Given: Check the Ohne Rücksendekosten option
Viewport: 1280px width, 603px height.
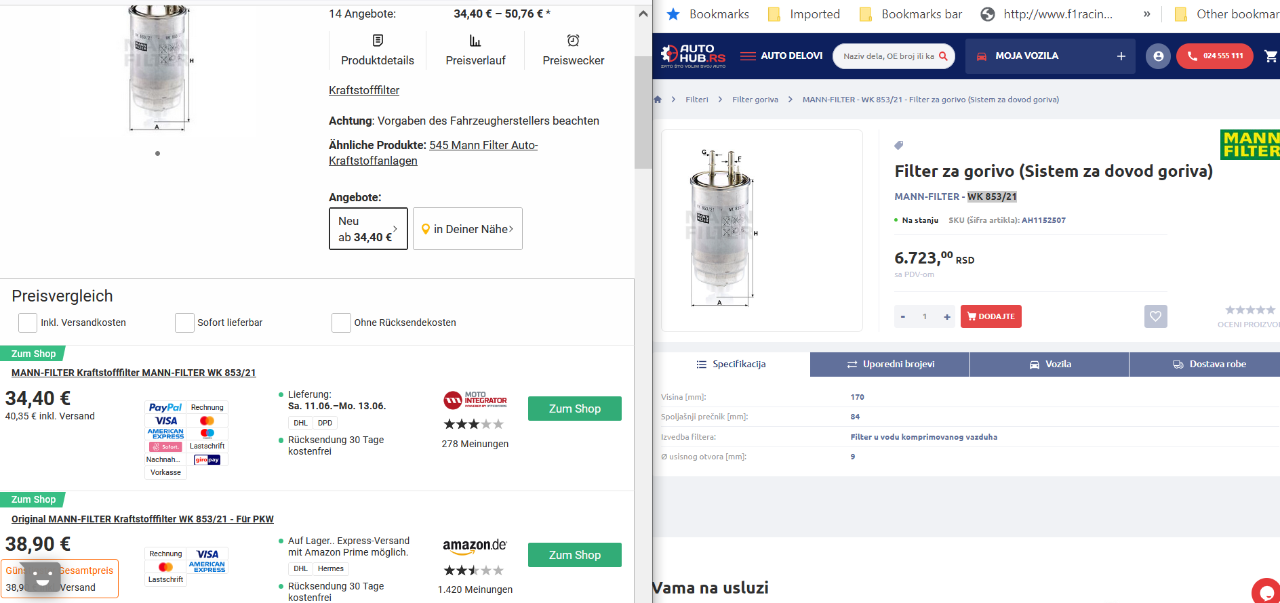Looking at the screenshot, I should [x=341, y=323].
